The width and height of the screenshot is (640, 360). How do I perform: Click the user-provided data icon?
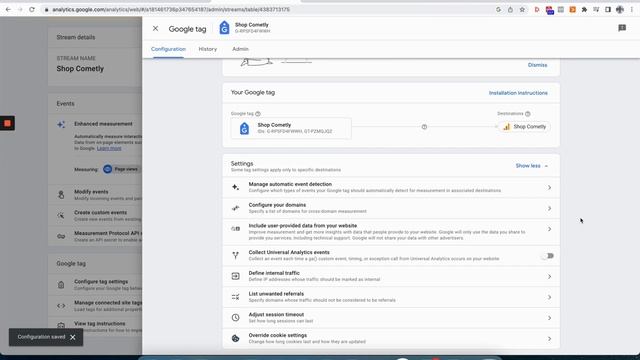pyautogui.click(x=236, y=229)
